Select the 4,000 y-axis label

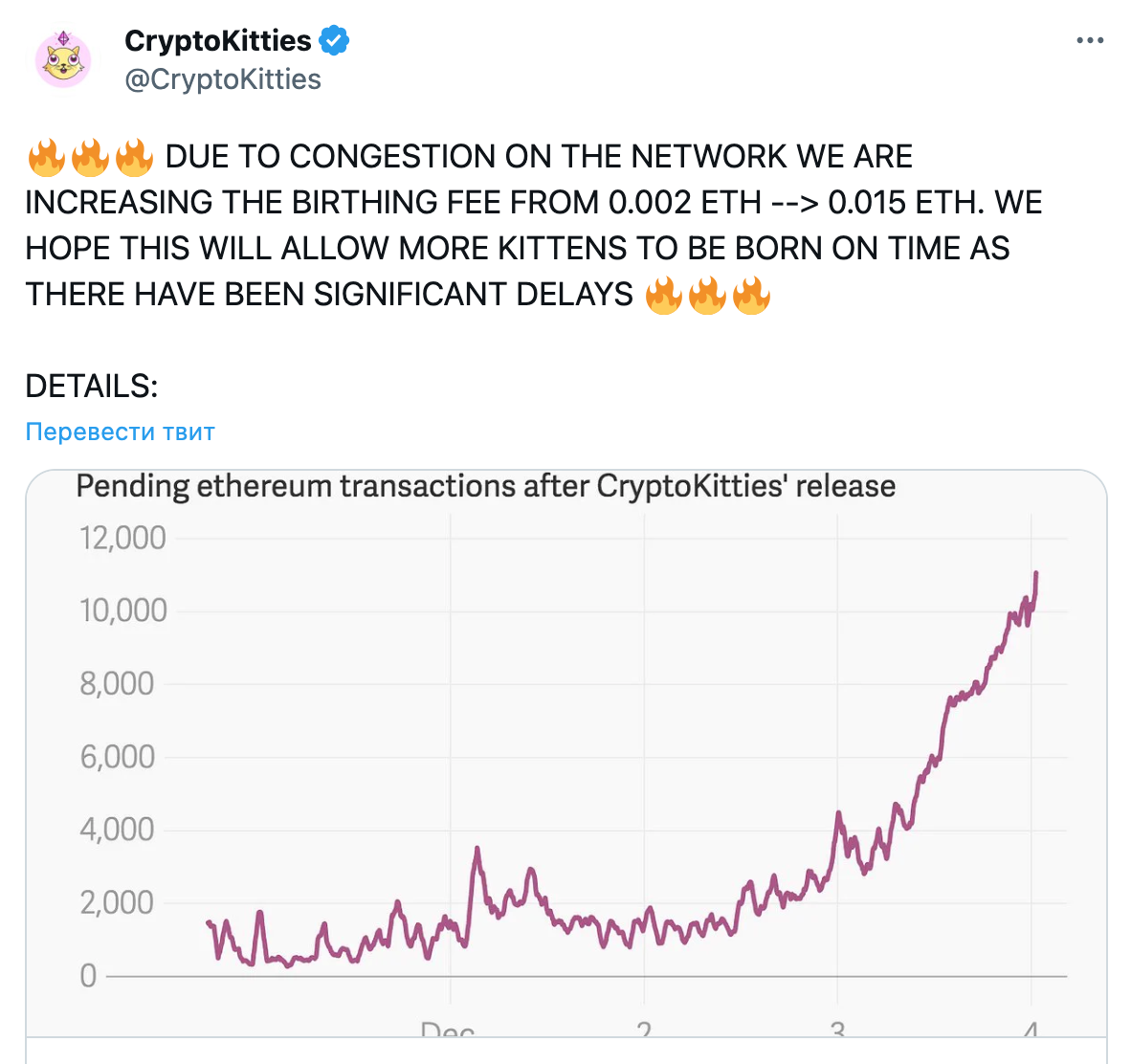[x=117, y=831]
